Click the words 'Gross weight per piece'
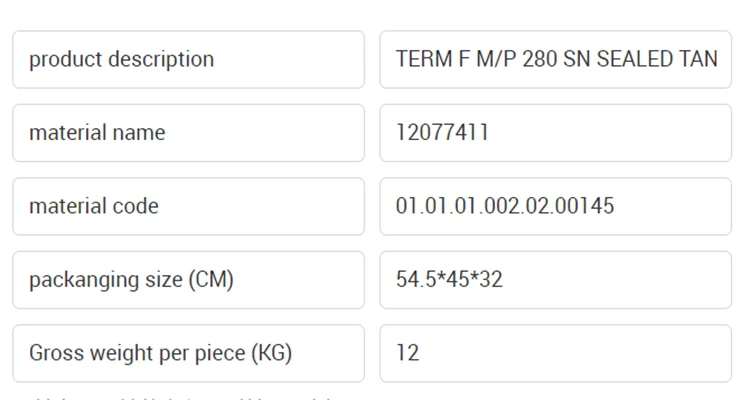The width and height of the screenshot is (750, 400). [x=136, y=353]
